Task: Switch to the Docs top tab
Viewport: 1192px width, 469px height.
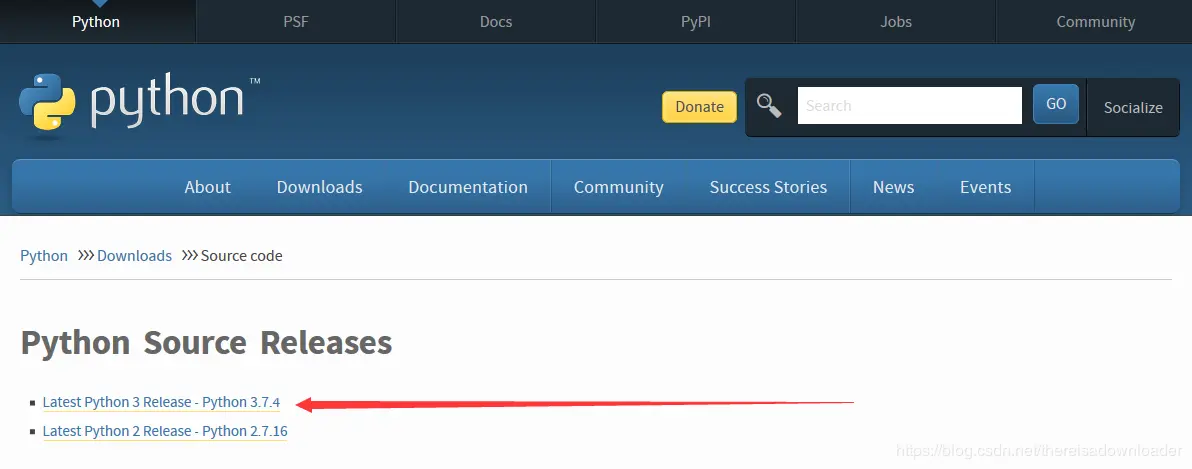Action: point(496,21)
